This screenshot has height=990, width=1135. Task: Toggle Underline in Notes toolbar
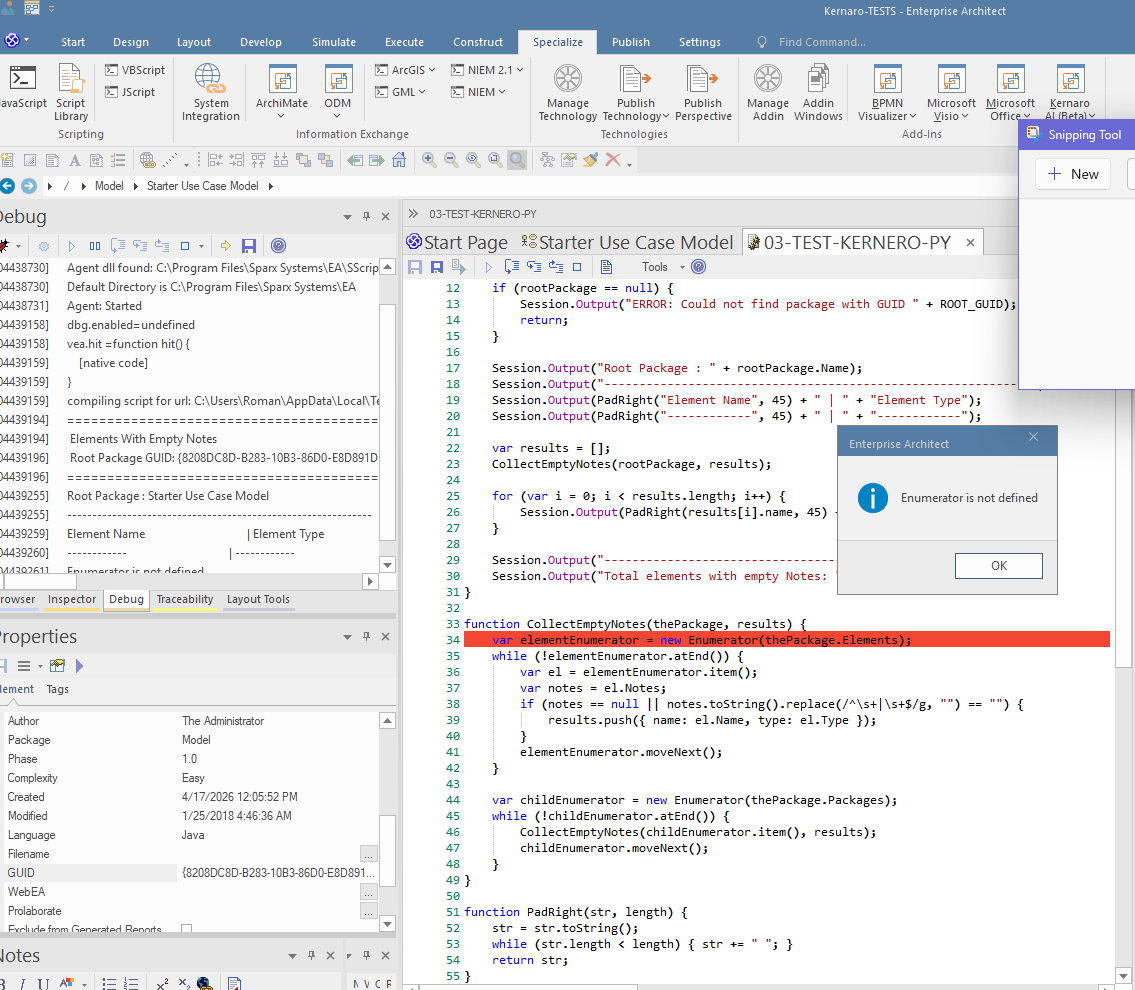tap(43, 983)
